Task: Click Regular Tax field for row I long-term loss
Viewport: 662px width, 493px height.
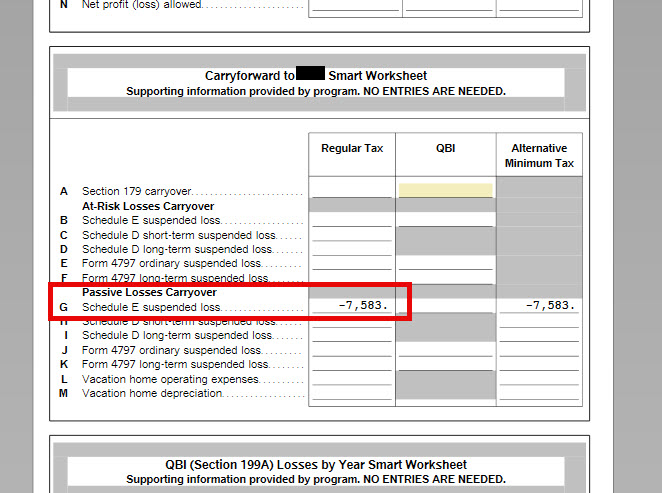Action: coord(352,335)
